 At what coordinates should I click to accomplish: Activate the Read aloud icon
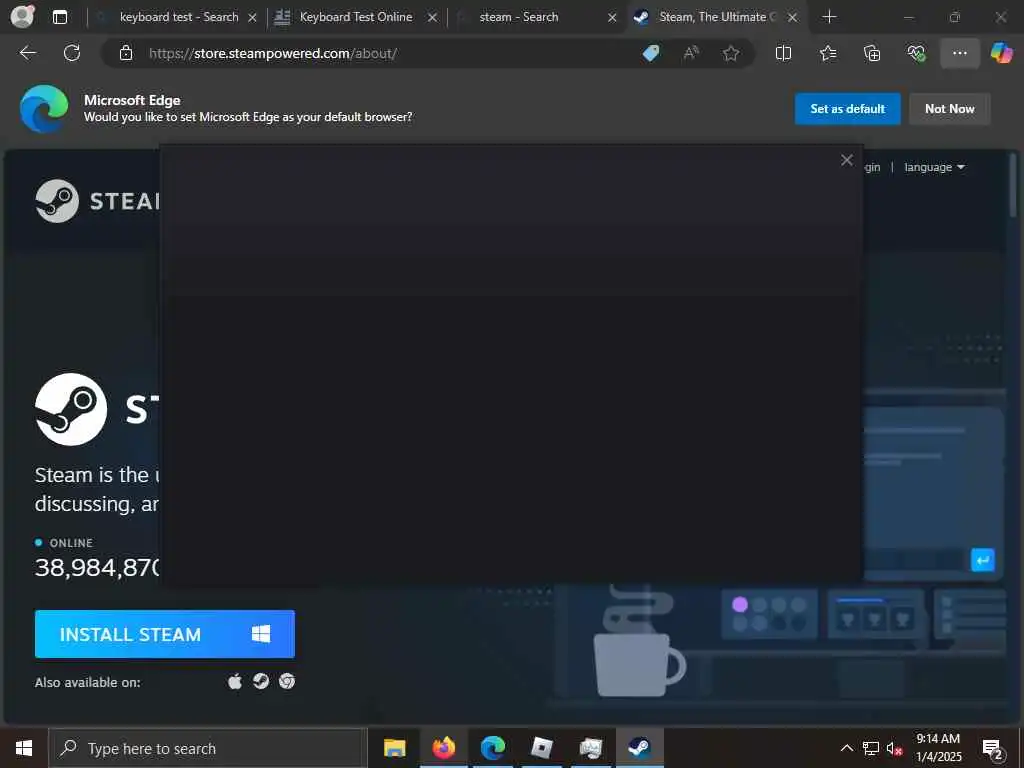(x=691, y=53)
